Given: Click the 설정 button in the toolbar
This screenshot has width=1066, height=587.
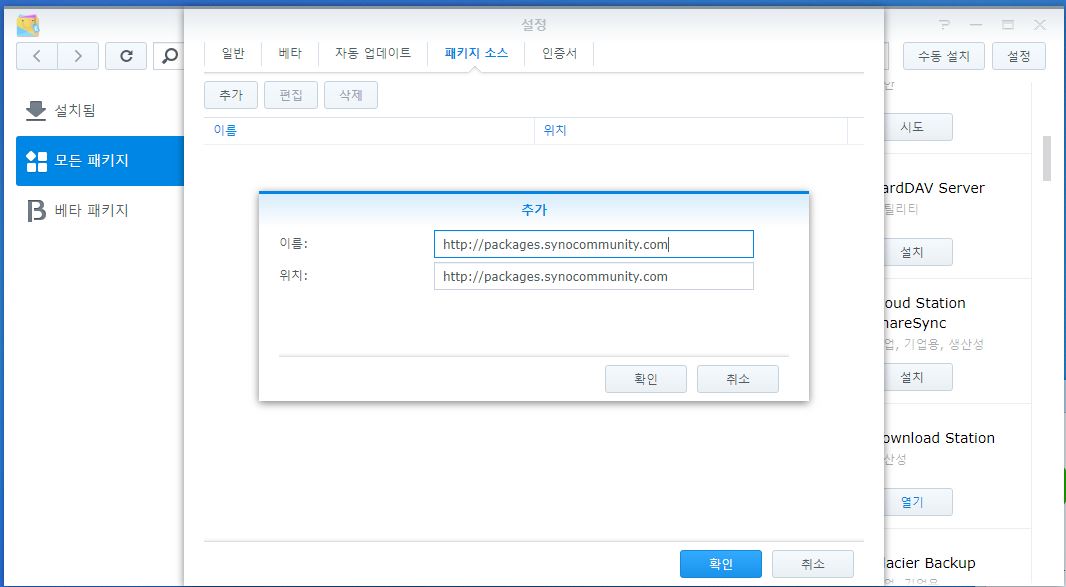Looking at the screenshot, I should tap(1018, 56).
